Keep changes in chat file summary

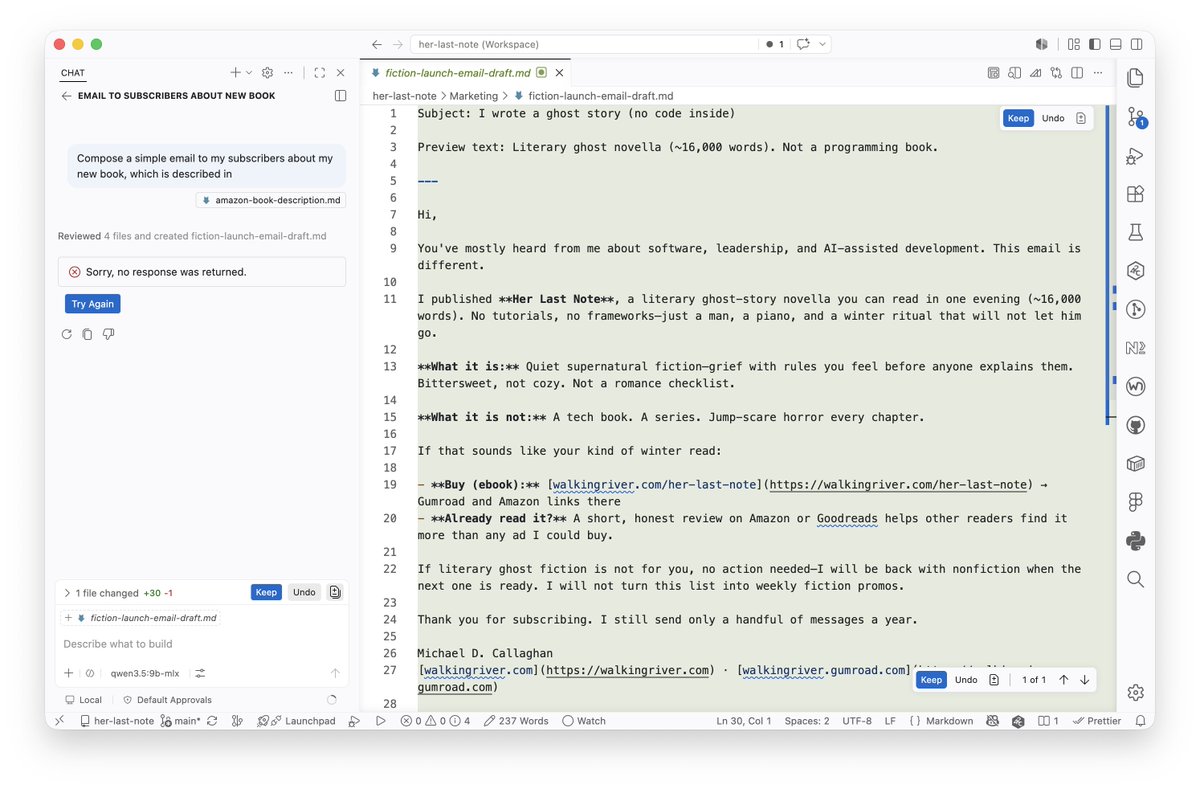tap(266, 592)
